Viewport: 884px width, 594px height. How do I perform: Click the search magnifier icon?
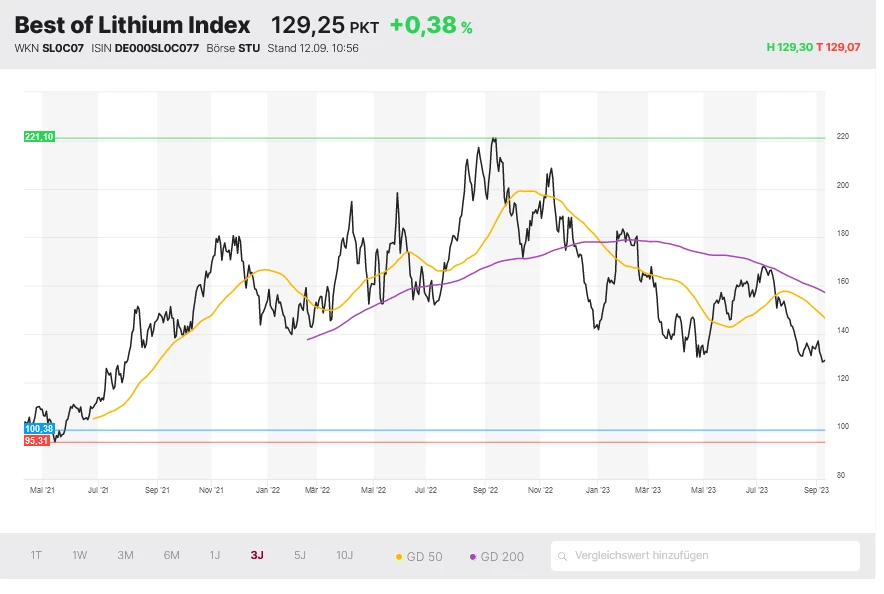564,556
